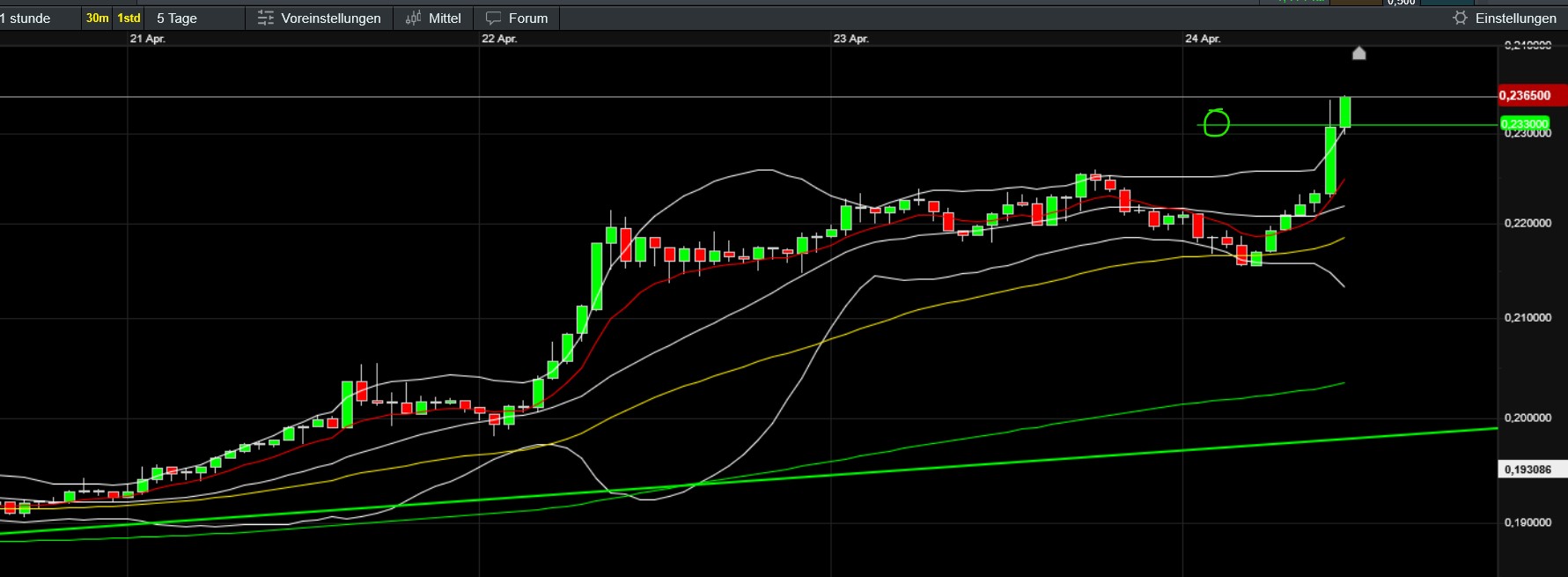Switch to 30m interval
This screenshot has height=577, width=1568.
click(x=98, y=18)
